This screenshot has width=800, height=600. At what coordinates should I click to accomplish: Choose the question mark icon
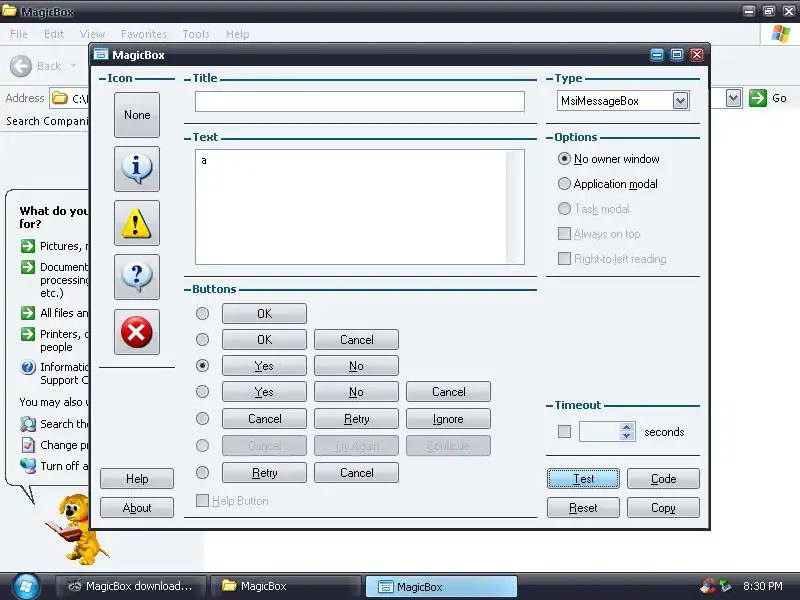point(137,277)
